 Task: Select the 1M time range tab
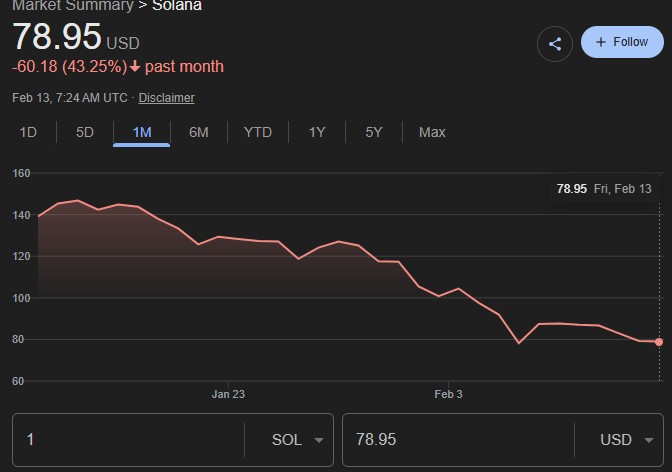(142, 132)
